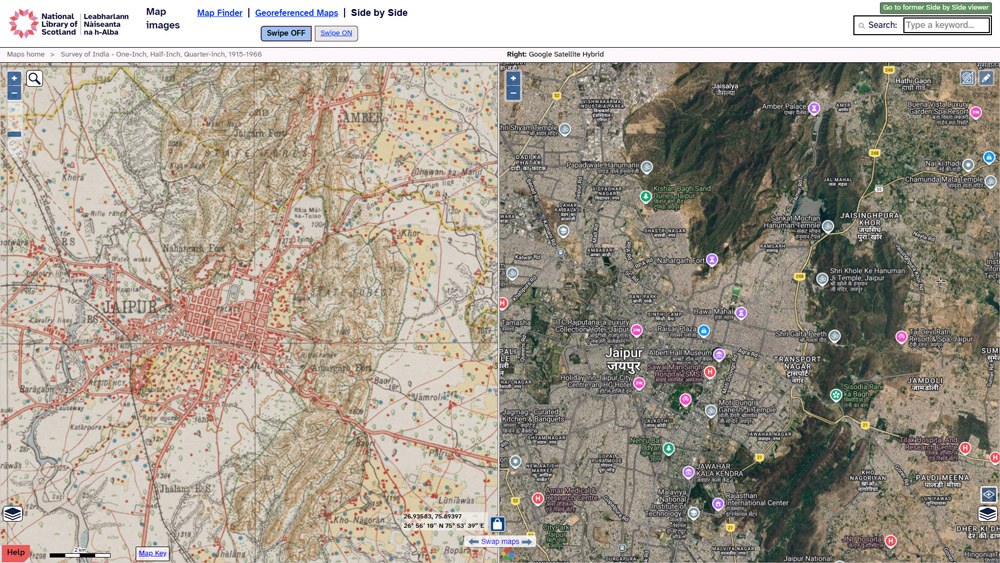
Task: Click the search keyword input field
Action: pyautogui.click(x=946, y=26)
